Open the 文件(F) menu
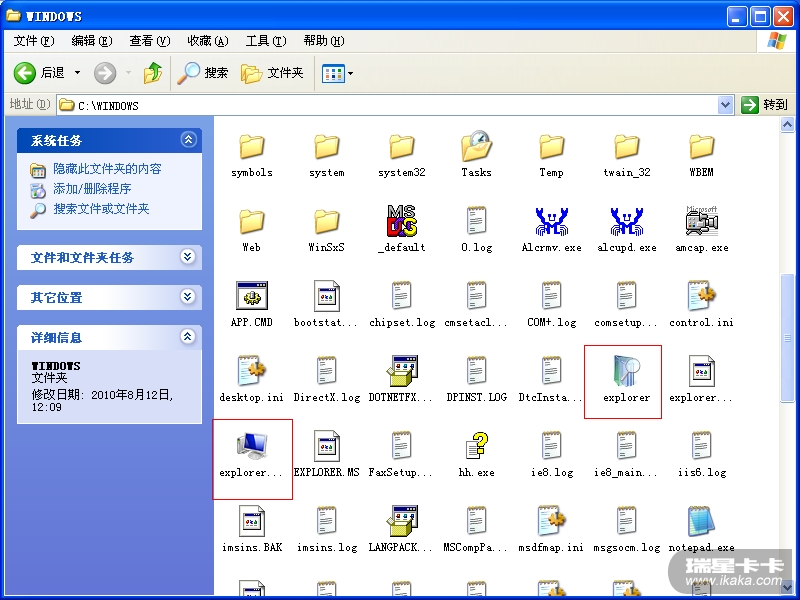 [34, 41]
